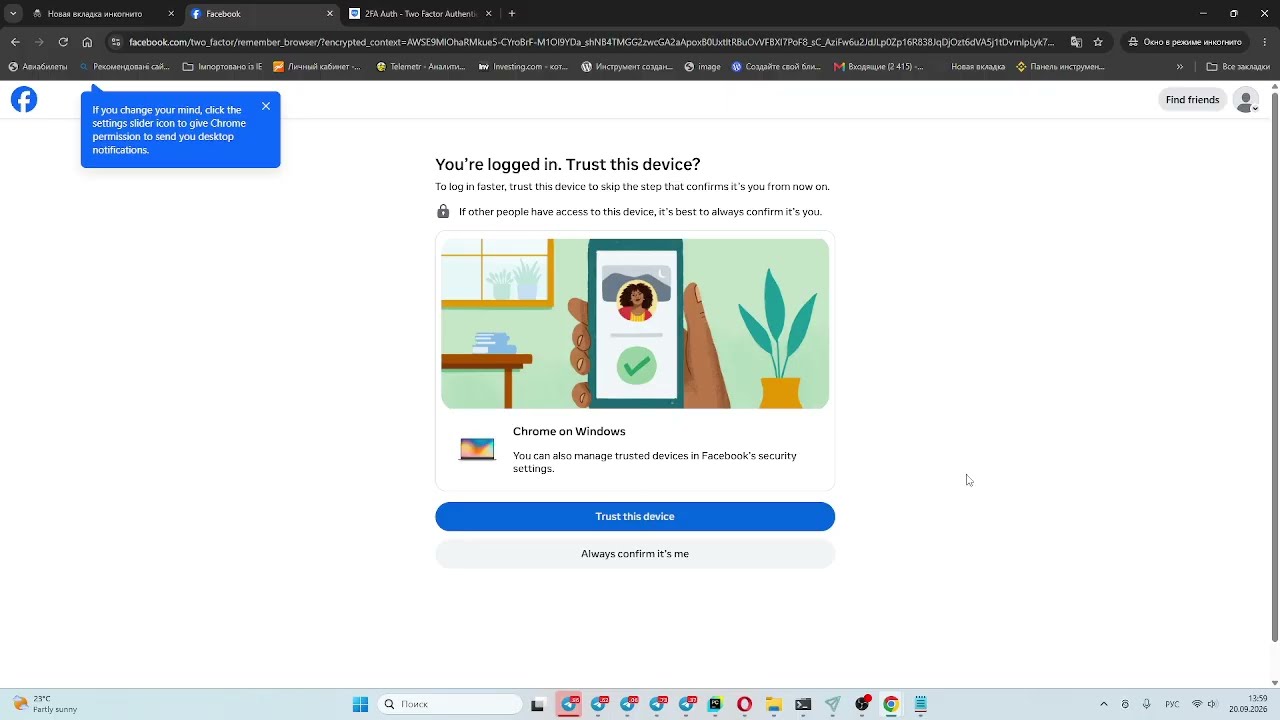Choose Always confirm it's me
This screenshot has height=720, width=1280.
coord(635,554)
